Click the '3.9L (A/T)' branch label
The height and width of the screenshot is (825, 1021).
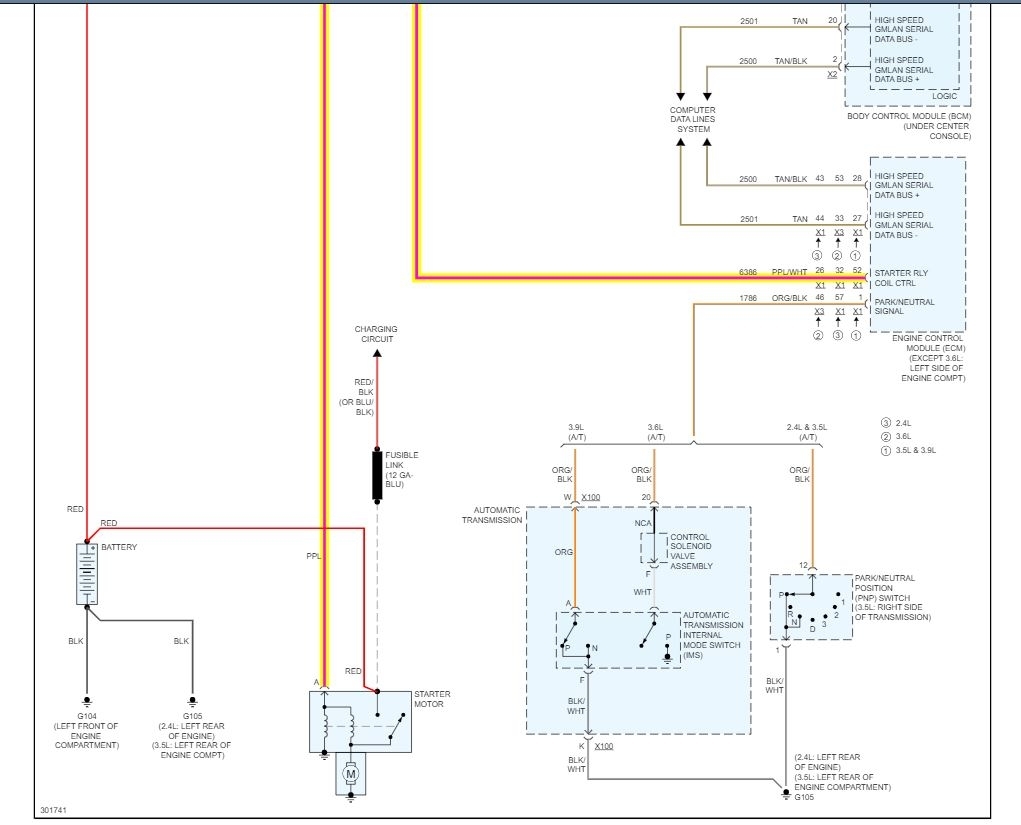pyautogui.click(x=577, y=432)
